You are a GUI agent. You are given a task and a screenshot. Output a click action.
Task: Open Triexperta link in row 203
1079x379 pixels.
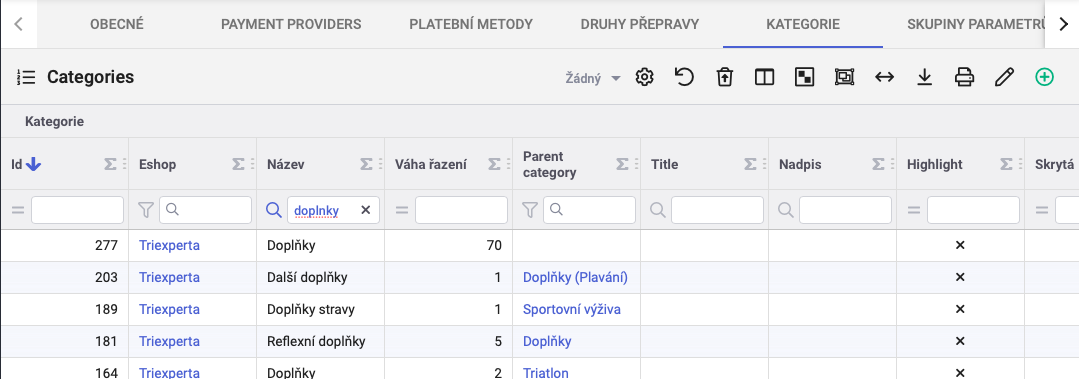pos(169,277)
